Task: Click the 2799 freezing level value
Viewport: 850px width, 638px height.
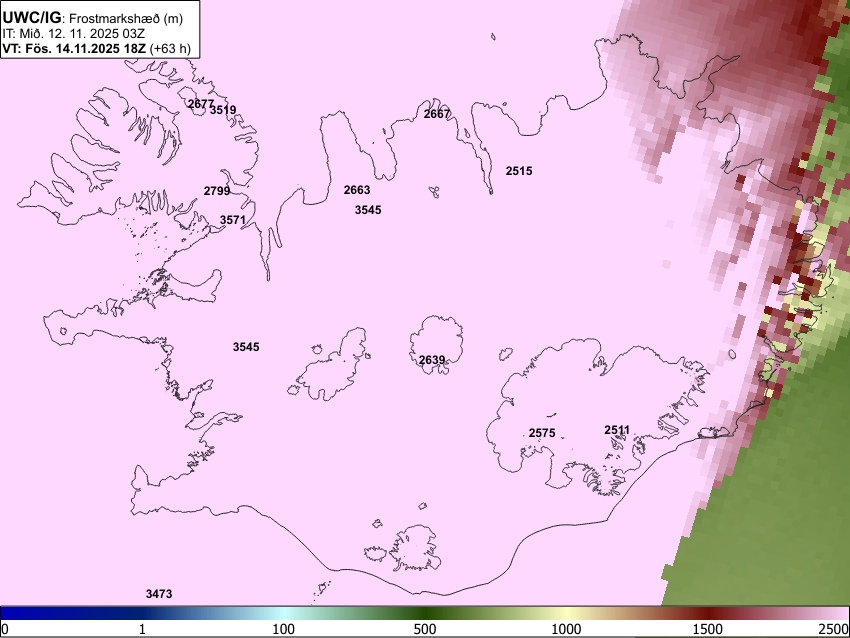Action: pos(217,191)
